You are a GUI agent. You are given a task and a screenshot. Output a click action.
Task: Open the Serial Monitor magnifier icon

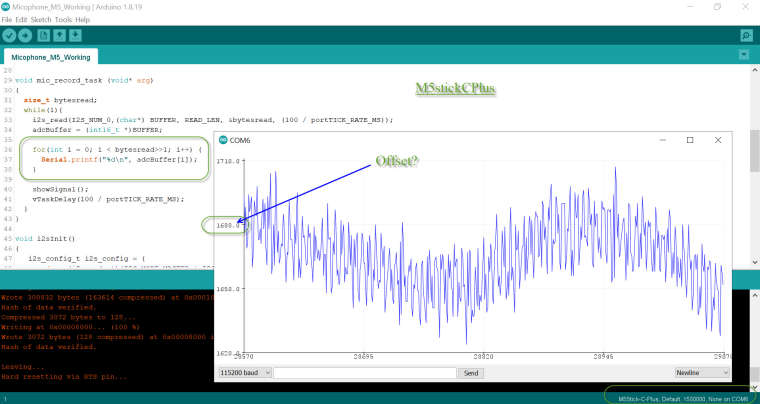point(746,35)
